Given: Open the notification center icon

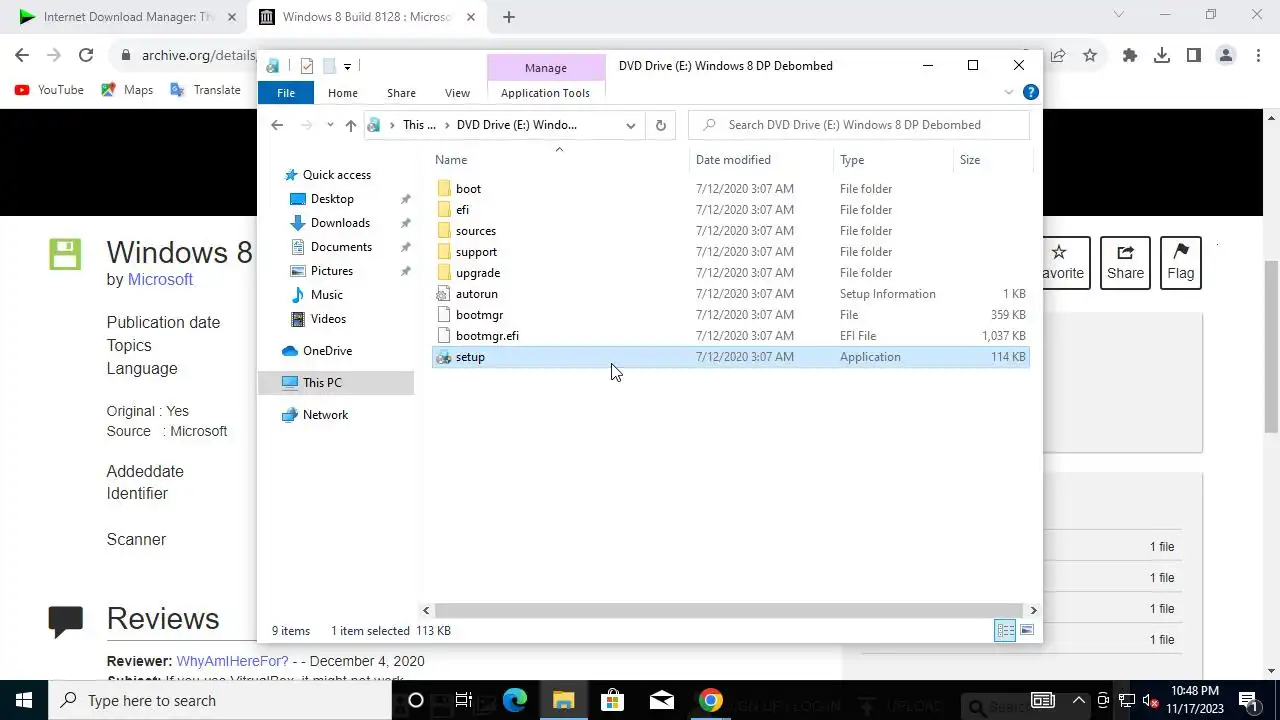Looking at the screenshot, I should 1248,700.
